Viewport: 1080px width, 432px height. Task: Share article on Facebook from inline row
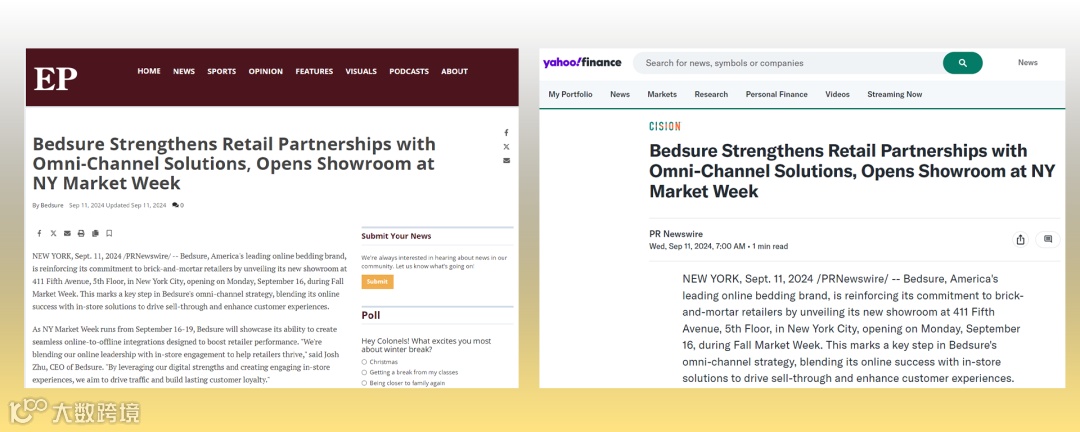tap(39, 234)
